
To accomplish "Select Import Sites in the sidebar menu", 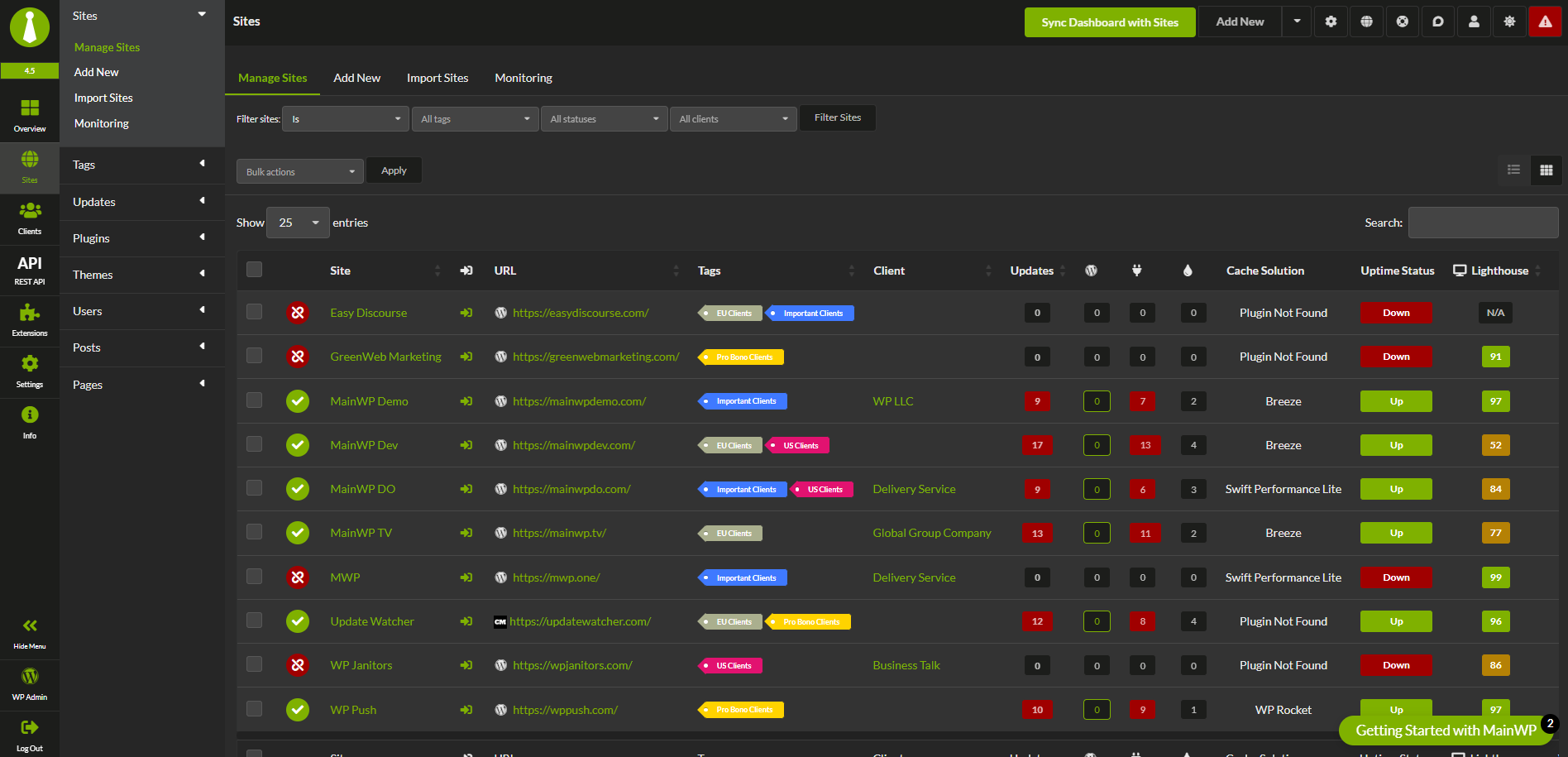I will 103,98.
